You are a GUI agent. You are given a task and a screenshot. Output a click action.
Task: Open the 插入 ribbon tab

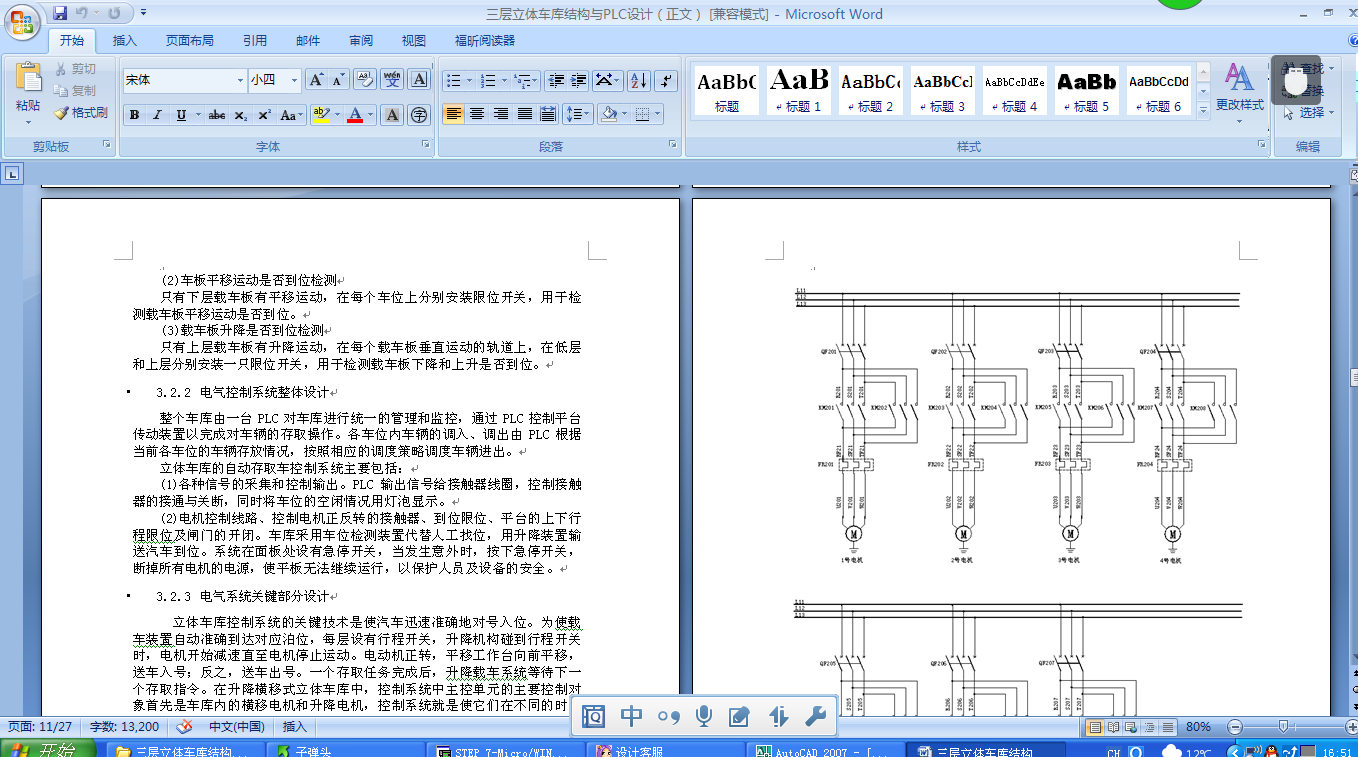[x=125, y=41]
